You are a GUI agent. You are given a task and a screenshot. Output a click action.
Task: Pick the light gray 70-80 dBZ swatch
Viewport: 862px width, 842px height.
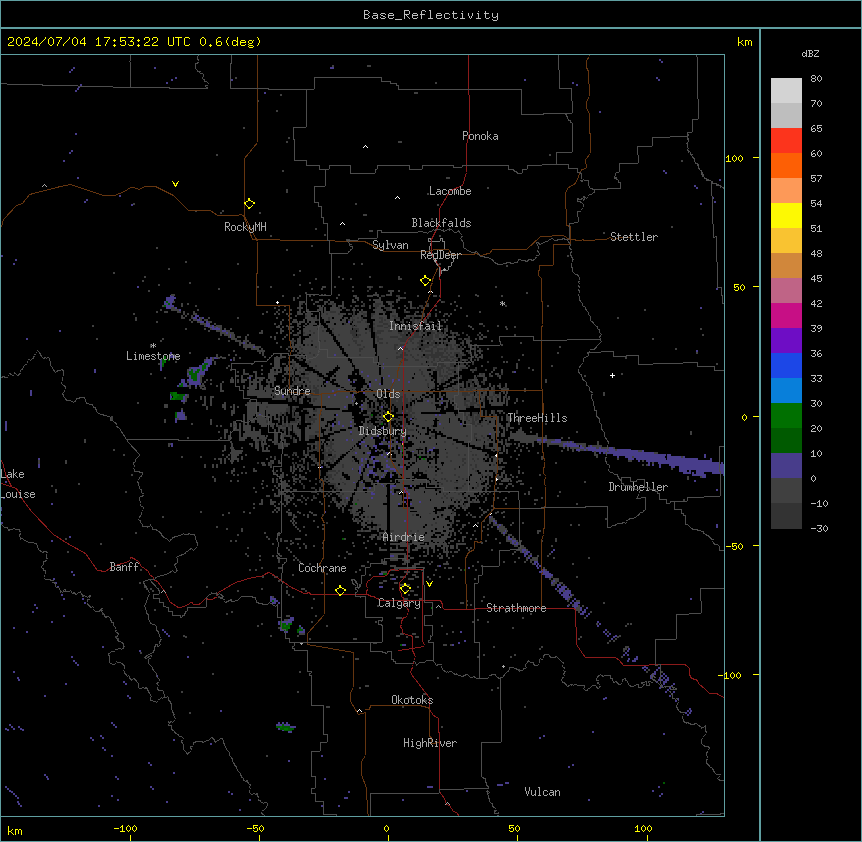[x=786, y=91]
